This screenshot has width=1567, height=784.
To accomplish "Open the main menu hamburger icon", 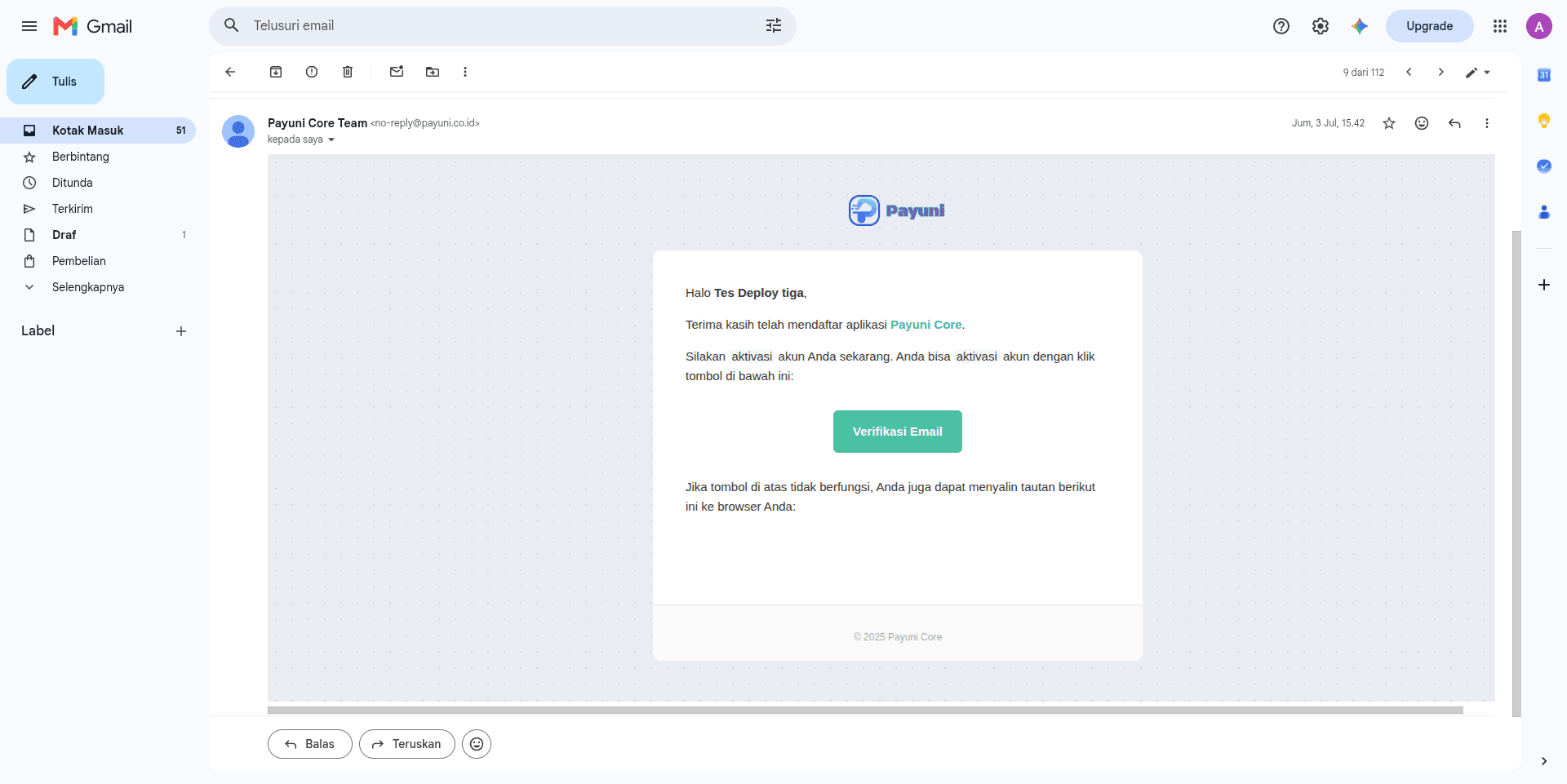I will 29,26.
